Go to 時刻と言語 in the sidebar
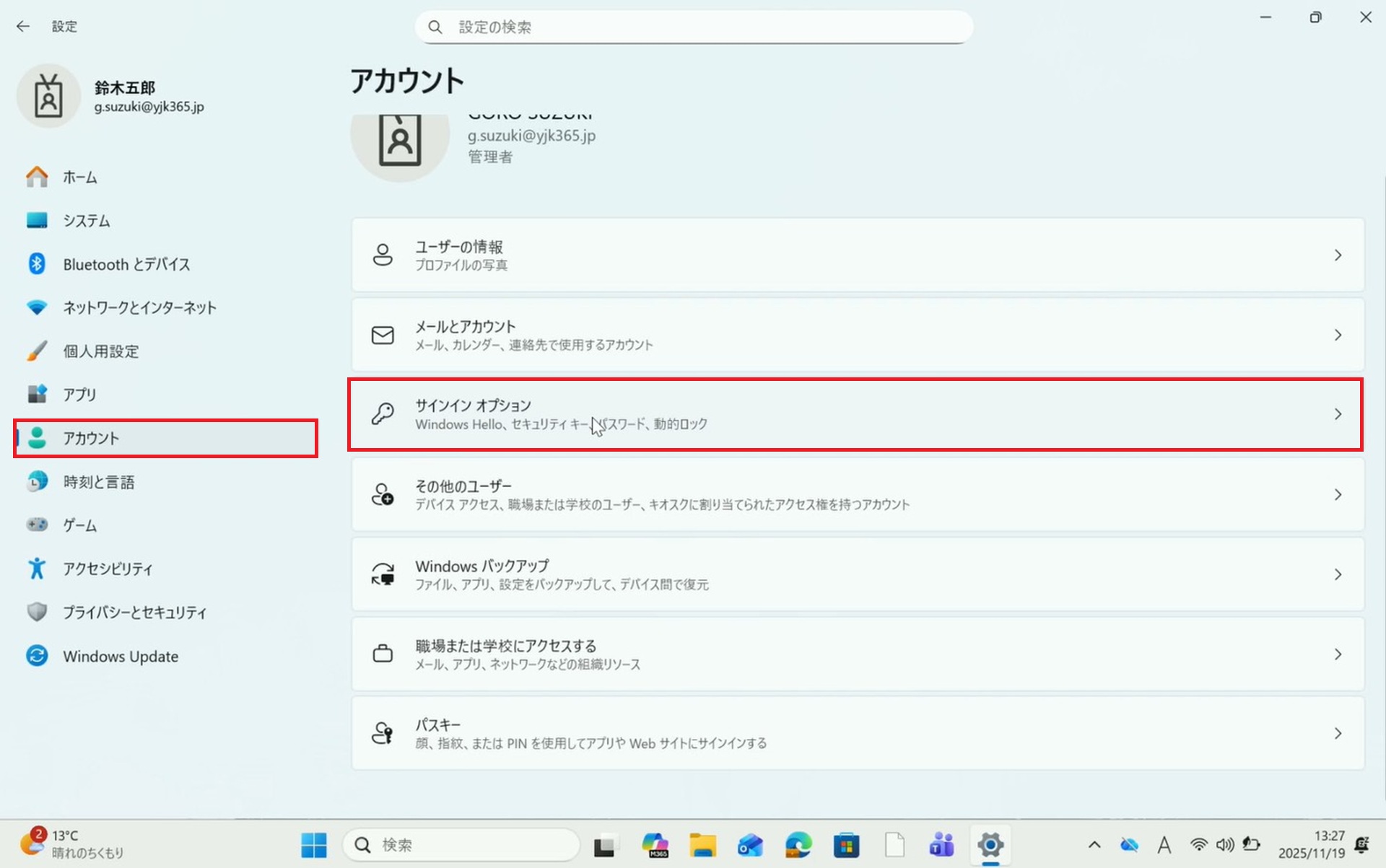The width and height of the screenshot is (1386, 868). [x=98, y=482]
